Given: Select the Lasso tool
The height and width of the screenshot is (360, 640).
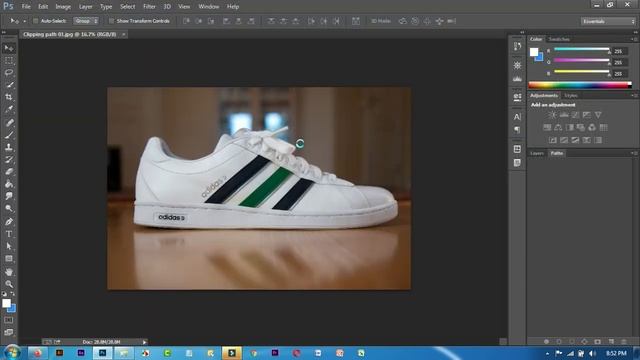Looking at the screenshot, I should click(9, 73).
